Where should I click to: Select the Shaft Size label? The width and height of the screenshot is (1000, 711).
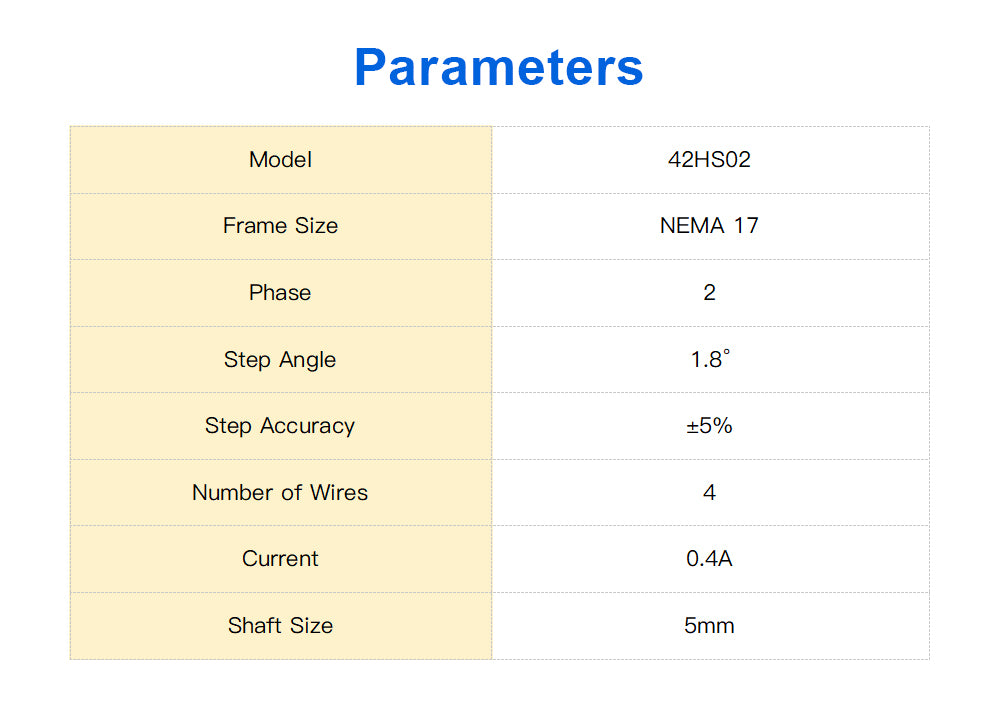pos(280,626)
